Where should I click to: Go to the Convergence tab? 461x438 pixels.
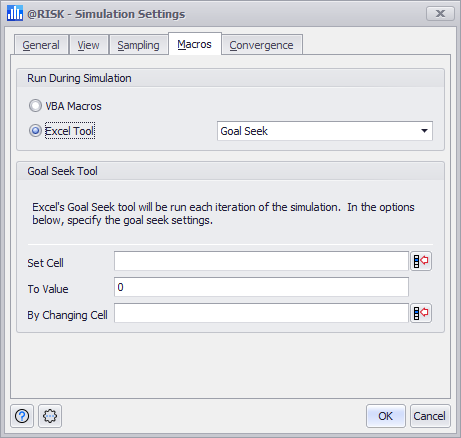(x=261, y=45)
